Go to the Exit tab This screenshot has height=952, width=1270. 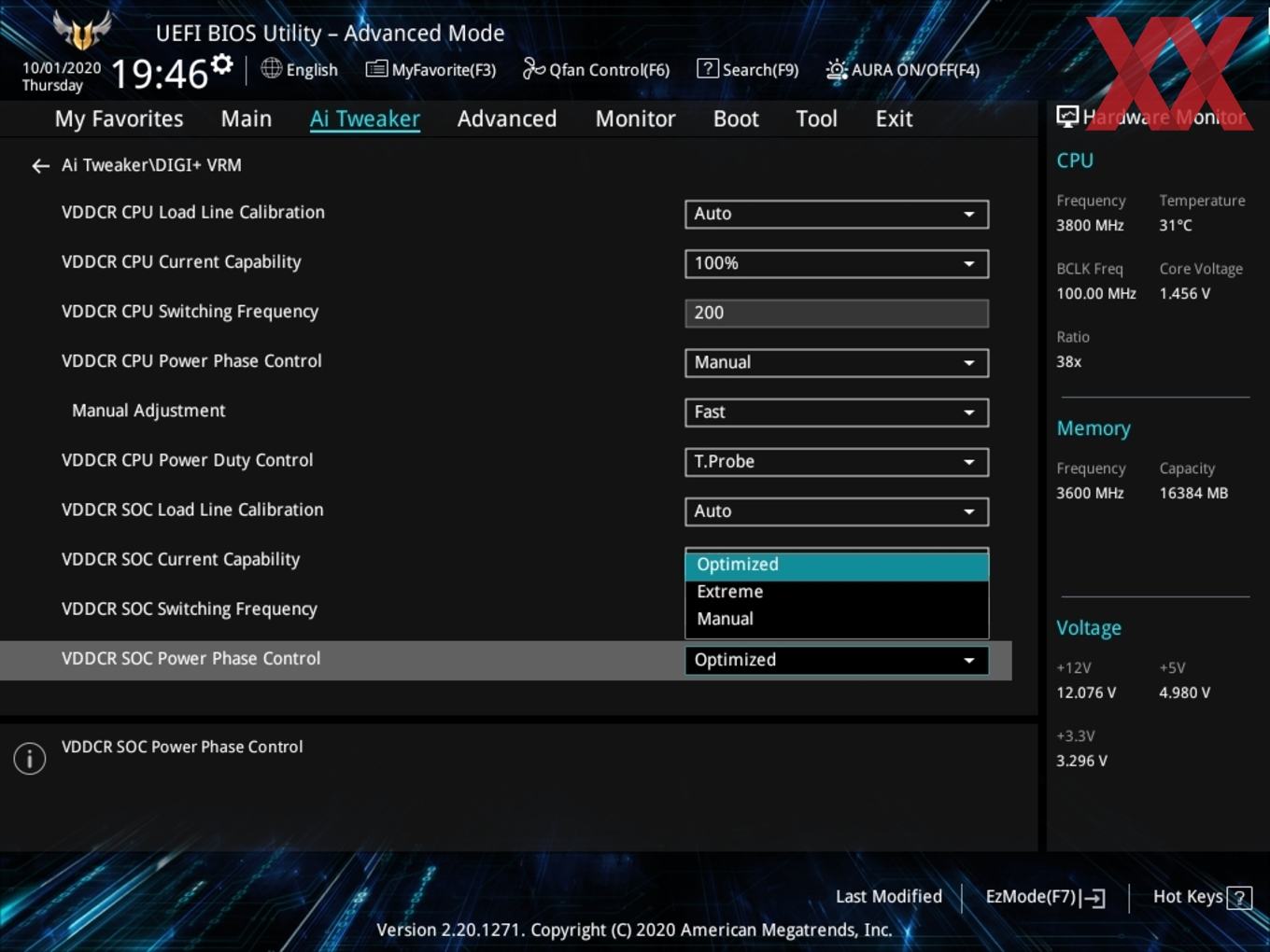point(894,119)
